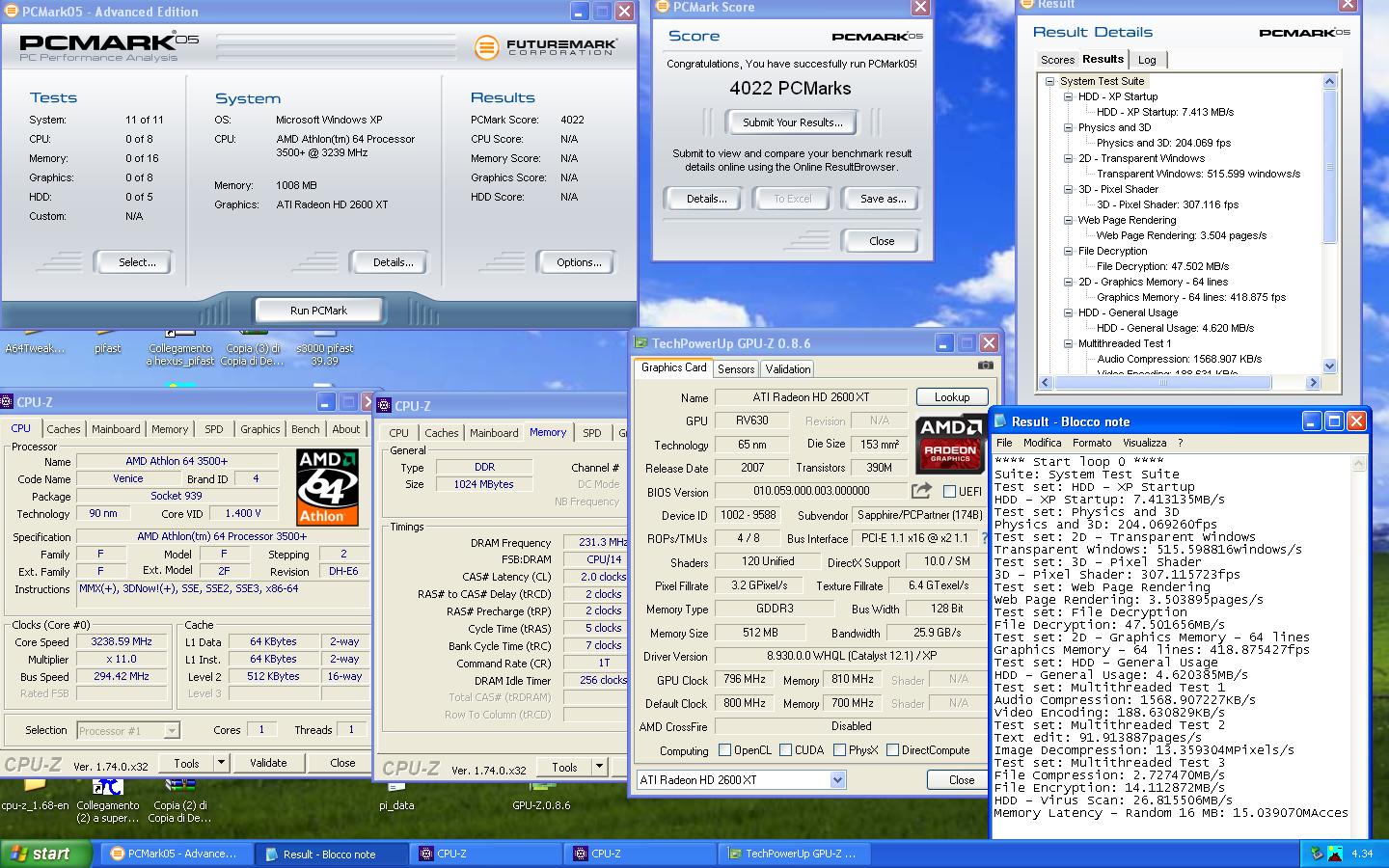Image resolution: width=1389 pixels, height=868 pixels.
Task: Click the Lookup button in GPU-Z
Action: (952, 397)
